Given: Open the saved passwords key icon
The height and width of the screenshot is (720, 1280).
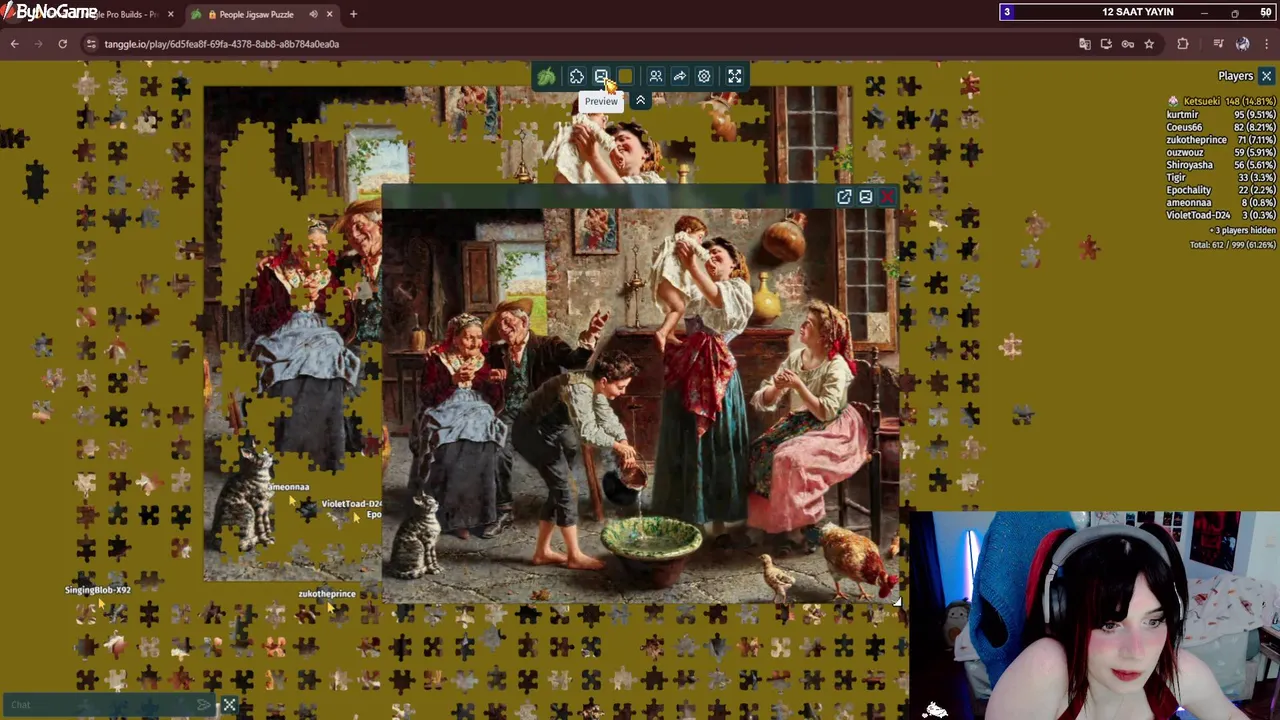Looking at the screenshot, I should [x=1128, y=44].
